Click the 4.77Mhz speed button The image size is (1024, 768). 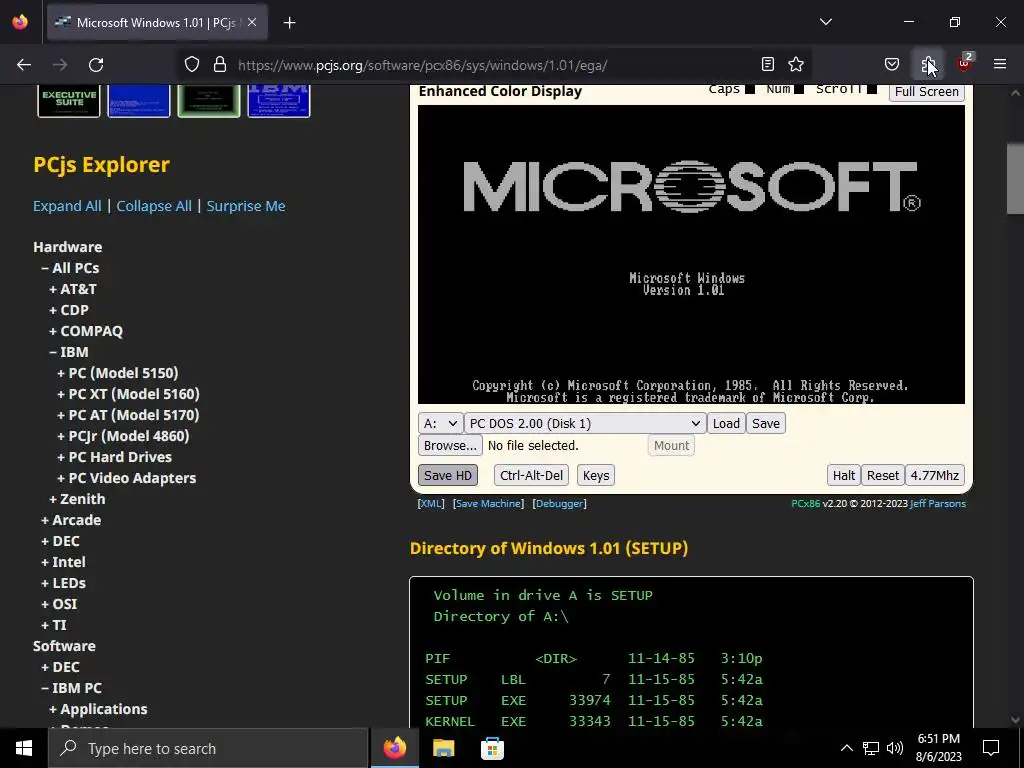pos(935,475)
